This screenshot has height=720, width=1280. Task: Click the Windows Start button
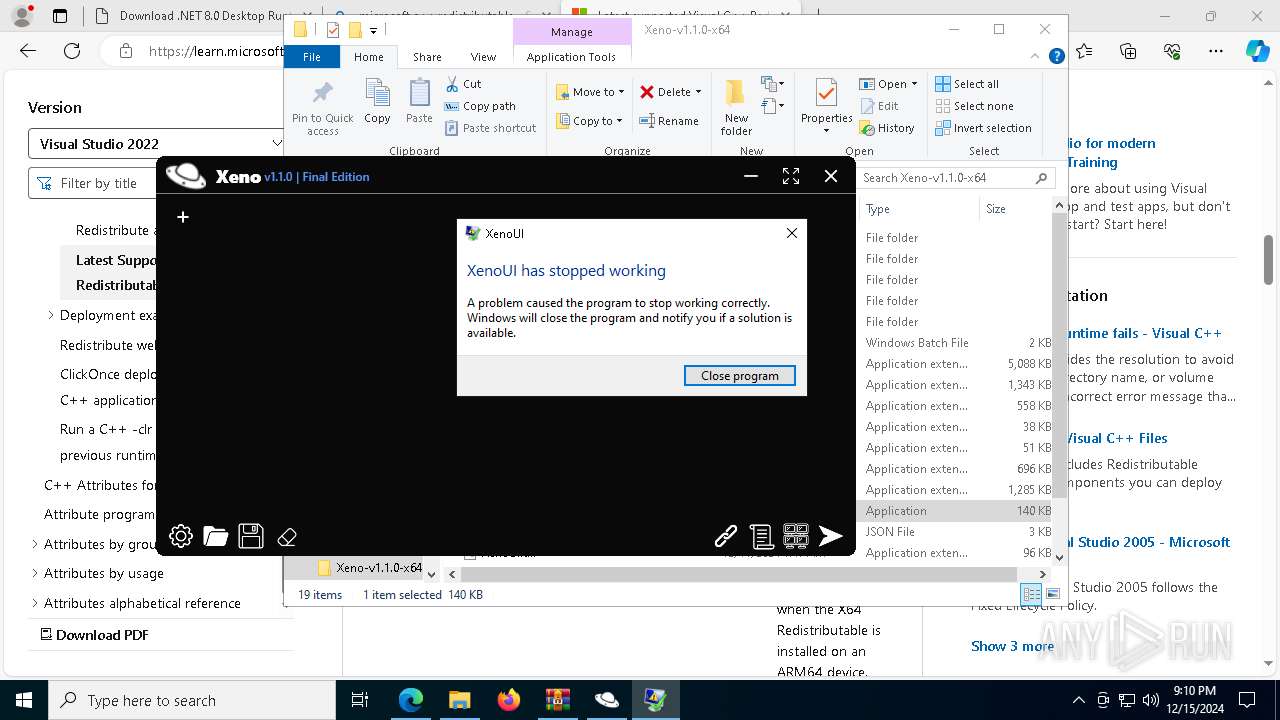[x=23, y=700]
